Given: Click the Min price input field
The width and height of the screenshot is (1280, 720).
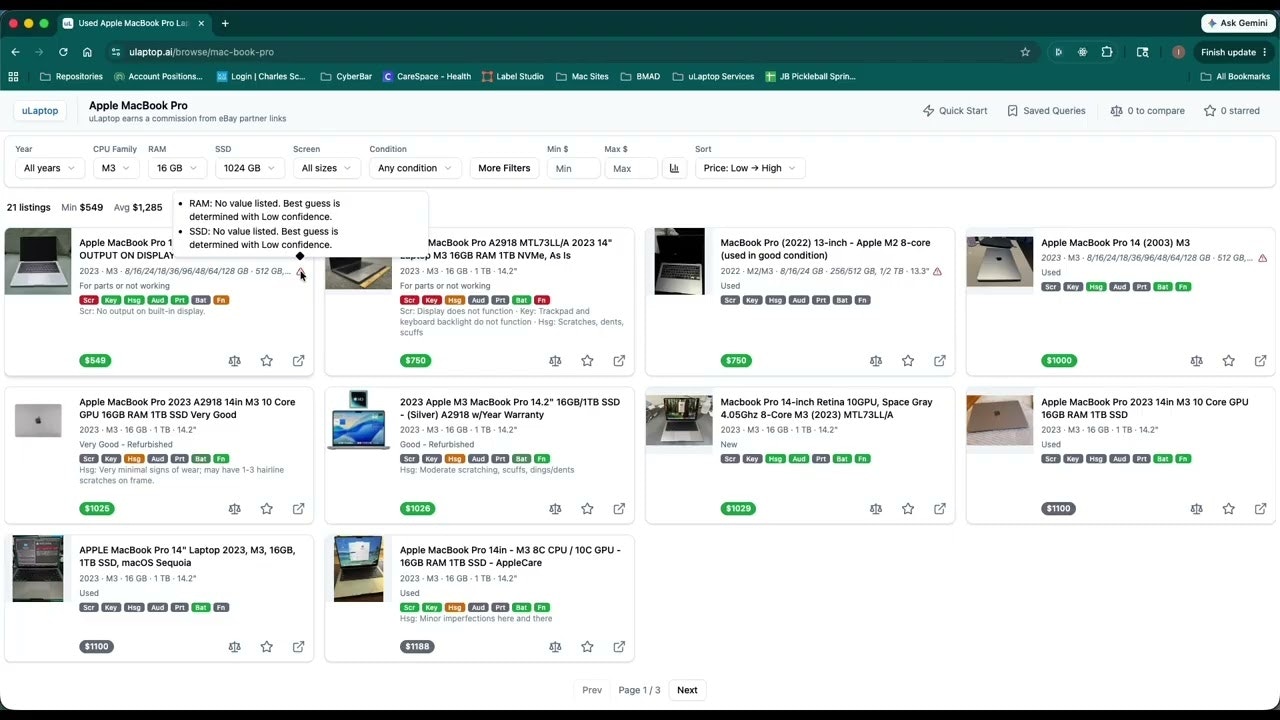Looking at the screenshot, I should pyautogui.click(x=573, y=168).
